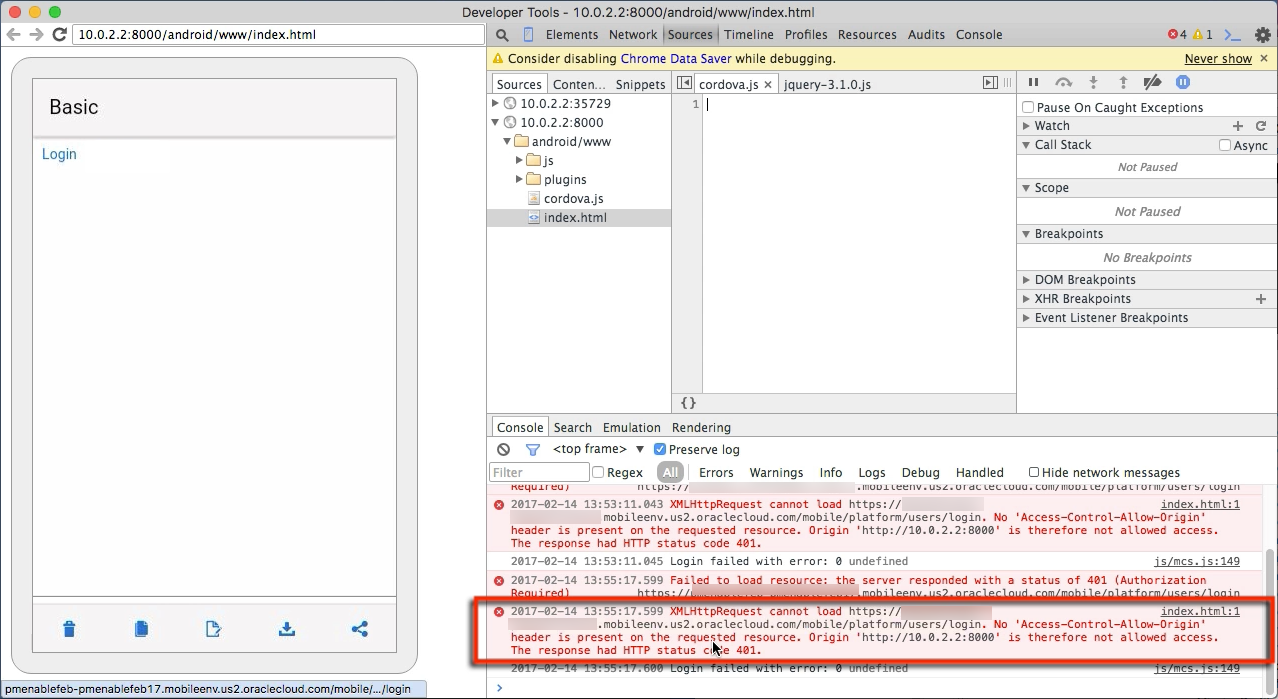Screen dimensions: 1278x699
Task: Enable Pause On Caught Exceptions checkbox
Action: [1028, 108]
